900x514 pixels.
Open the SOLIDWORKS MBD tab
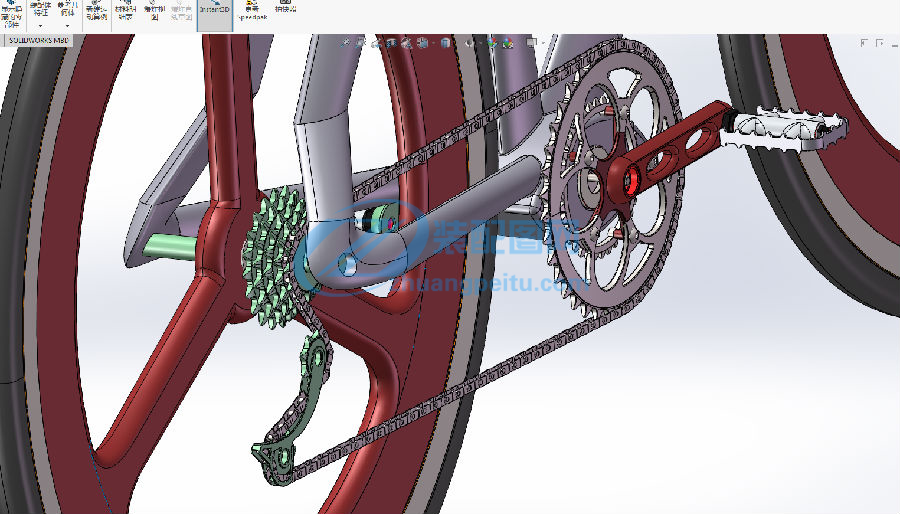[x=39, y=40]
